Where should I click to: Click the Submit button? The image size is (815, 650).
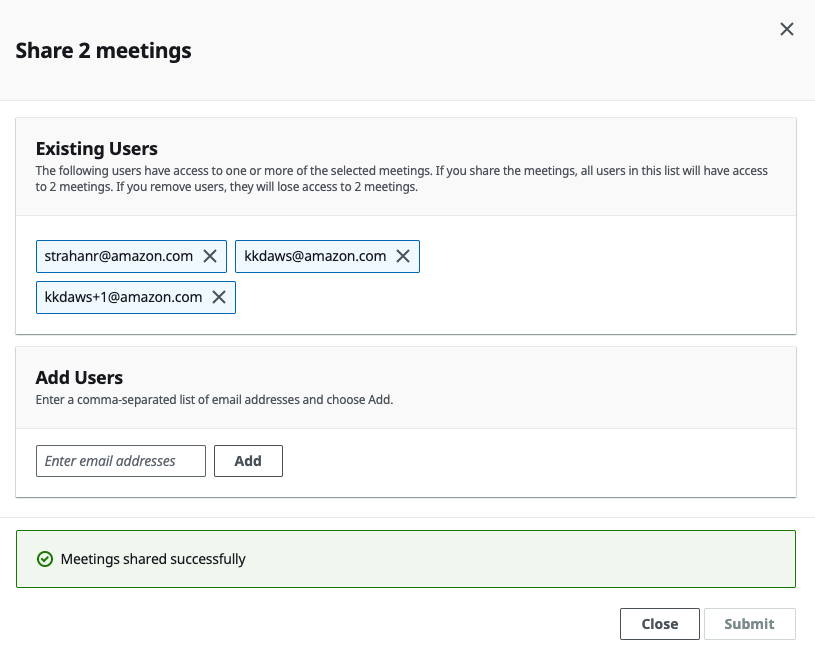749,624
